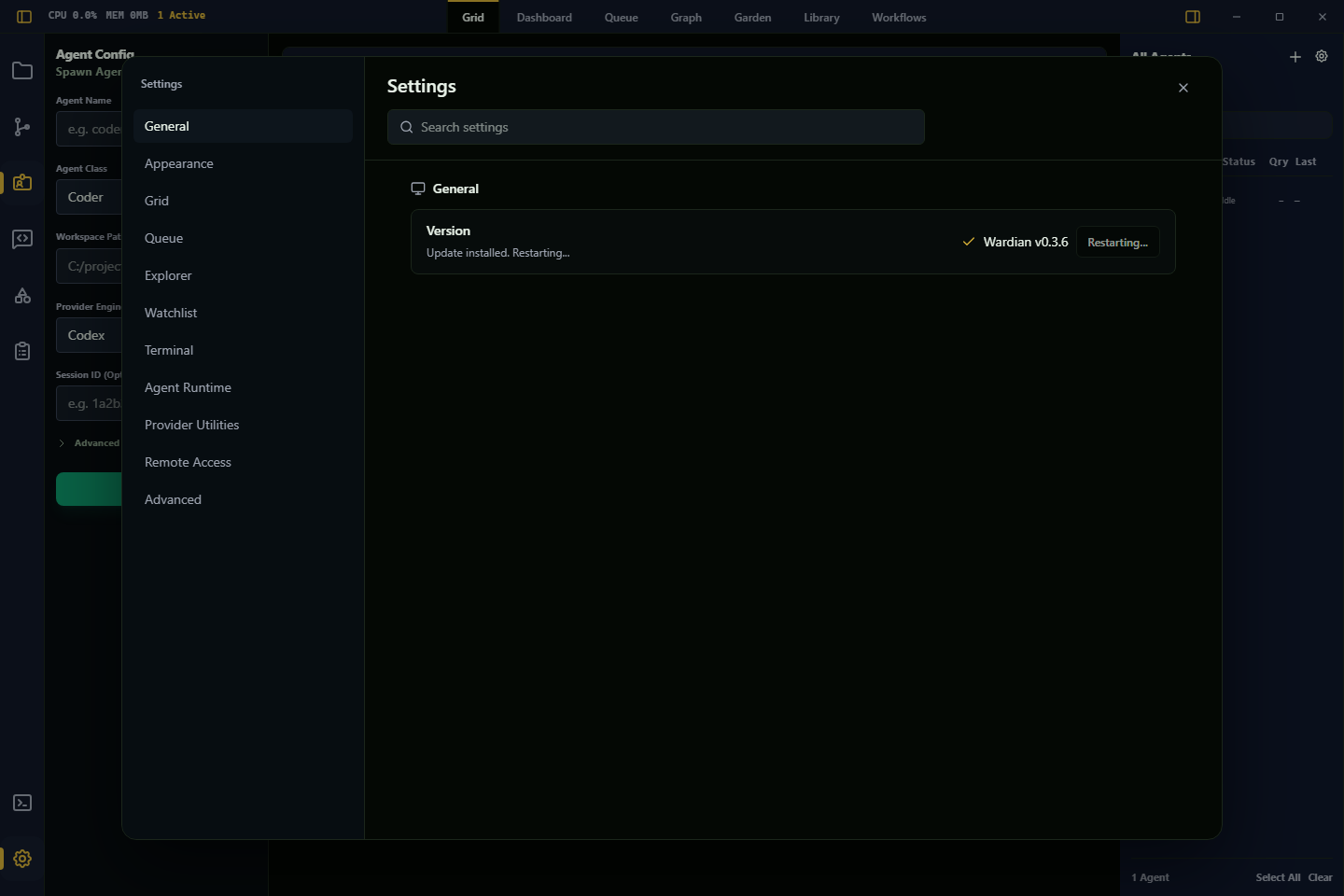
Task: Open the terminal icon in sidebar
Action: (22, 803)
